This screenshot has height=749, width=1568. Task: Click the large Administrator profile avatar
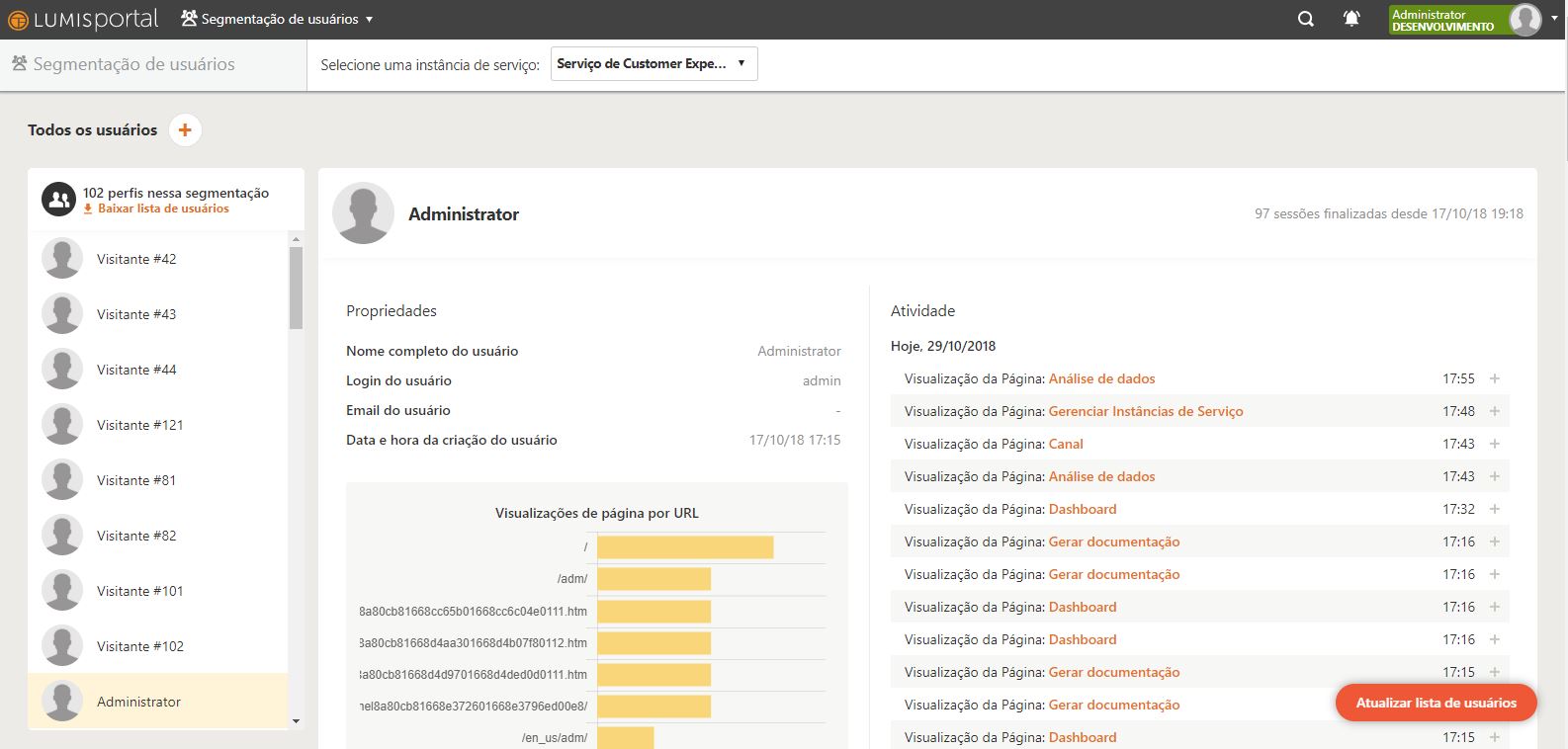click(x=363, y=213)
